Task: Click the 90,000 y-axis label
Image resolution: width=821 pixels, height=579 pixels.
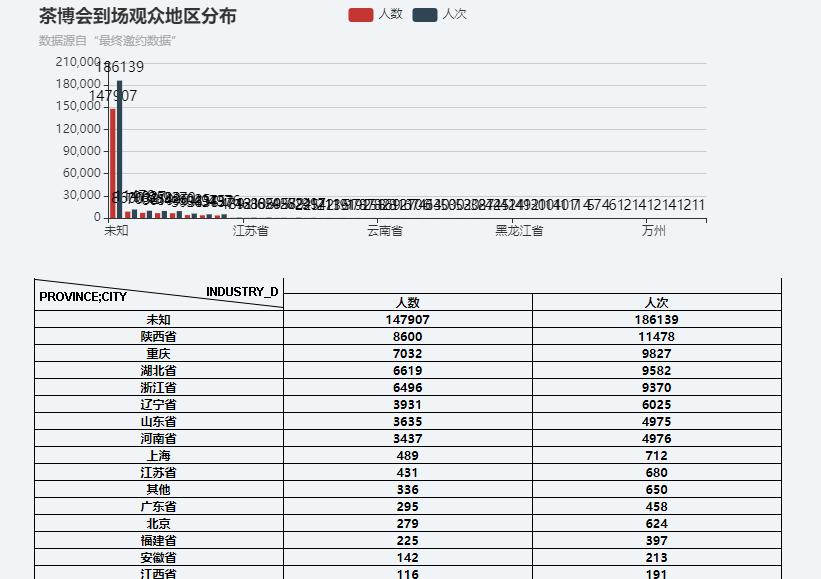Action: 82,151
